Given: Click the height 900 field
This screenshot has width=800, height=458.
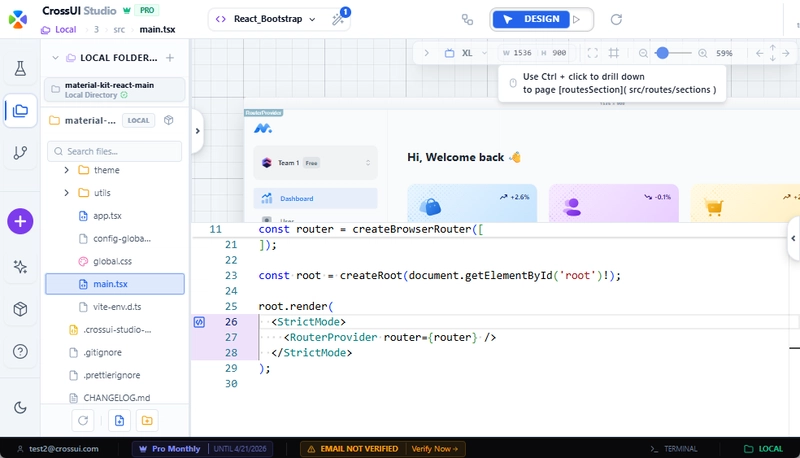Looking at the screenshot, I should click(x=554, y=53).
